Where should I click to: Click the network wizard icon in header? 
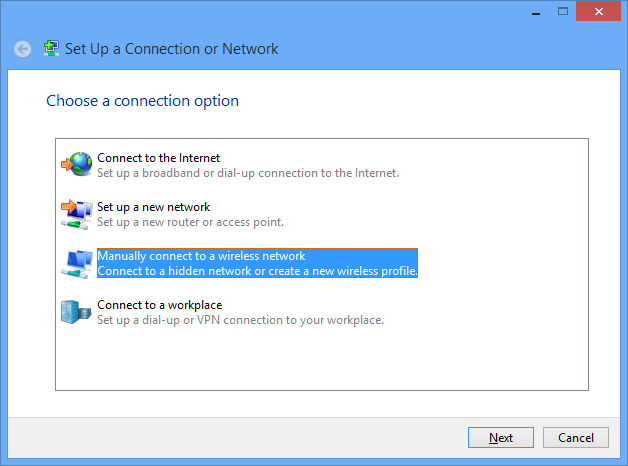[51, 48]
